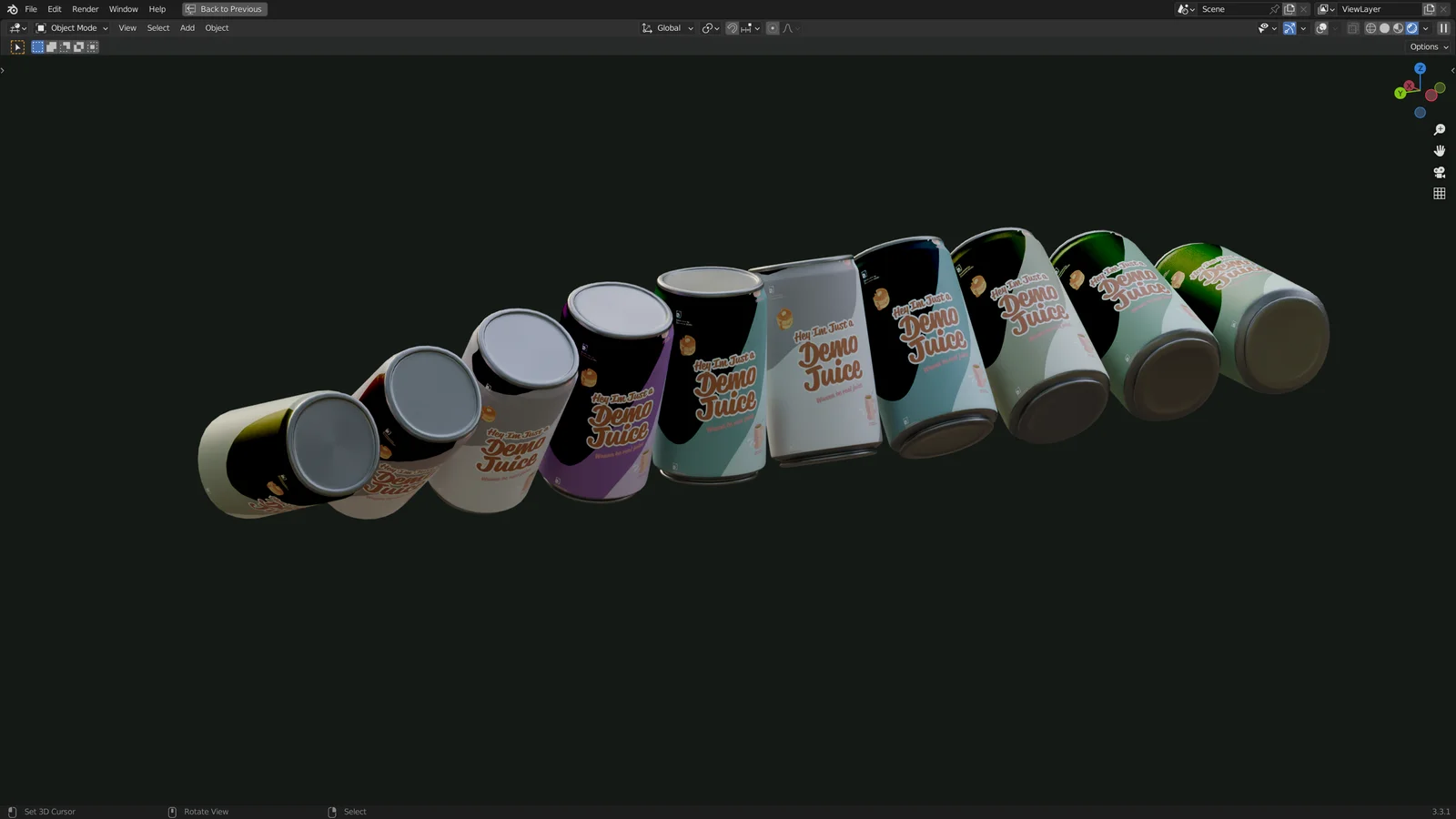Switch to Material Preview shading
This screenshot has height=819, width=1456.
point(1398,28)
